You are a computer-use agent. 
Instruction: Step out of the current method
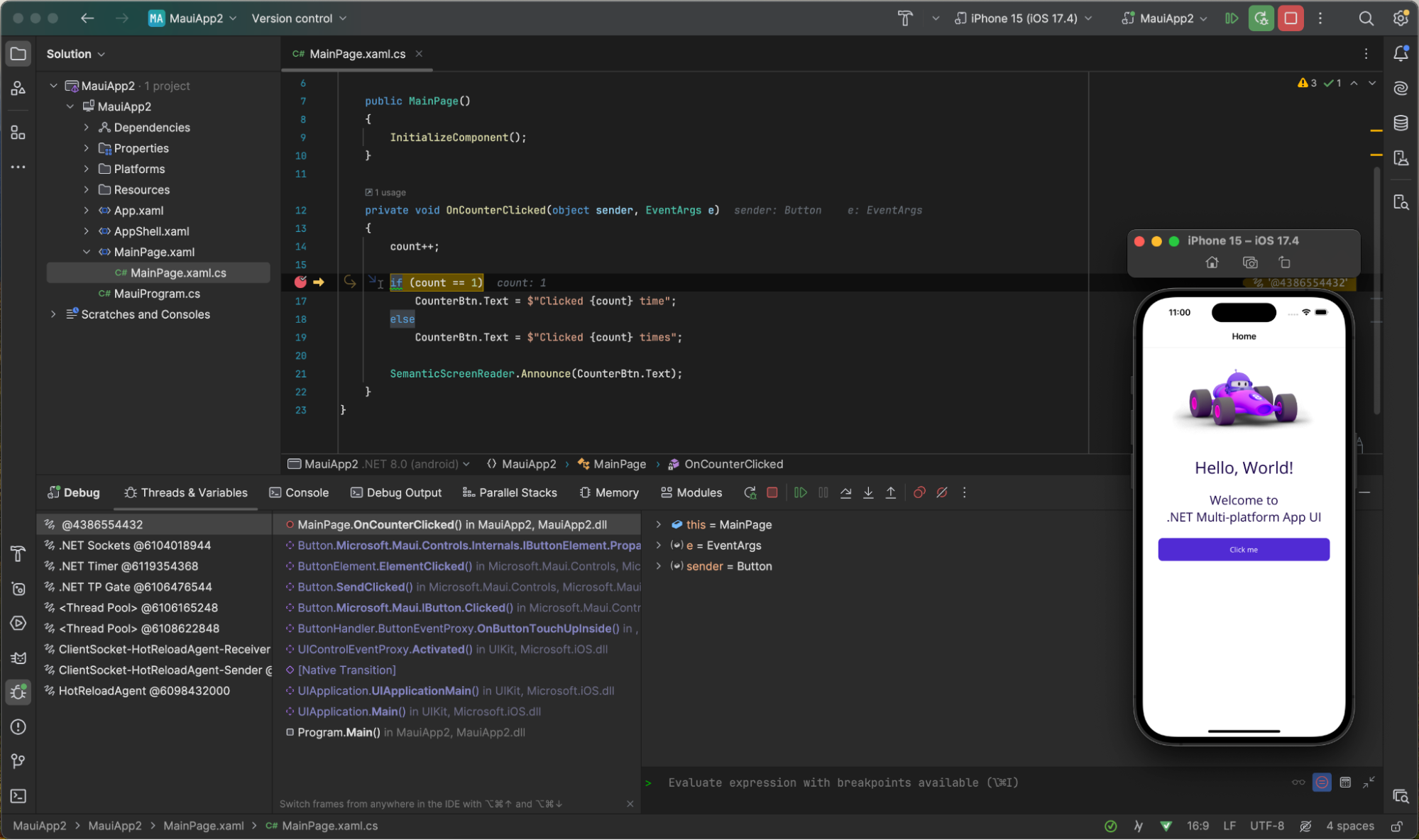891,492
